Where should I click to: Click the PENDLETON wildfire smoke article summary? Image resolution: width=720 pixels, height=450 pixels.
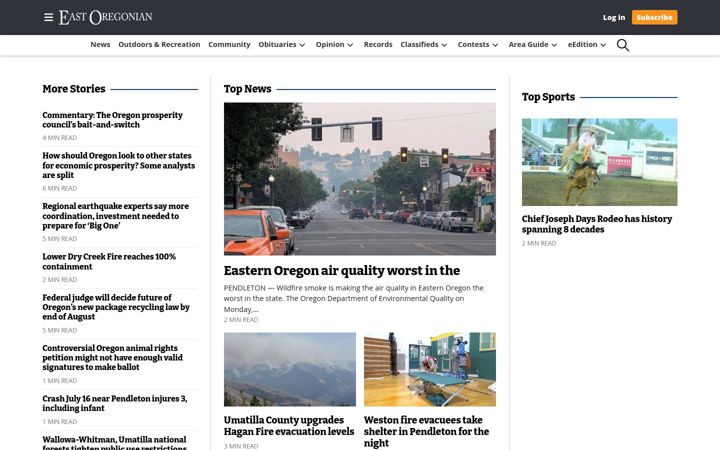[354, 298]
